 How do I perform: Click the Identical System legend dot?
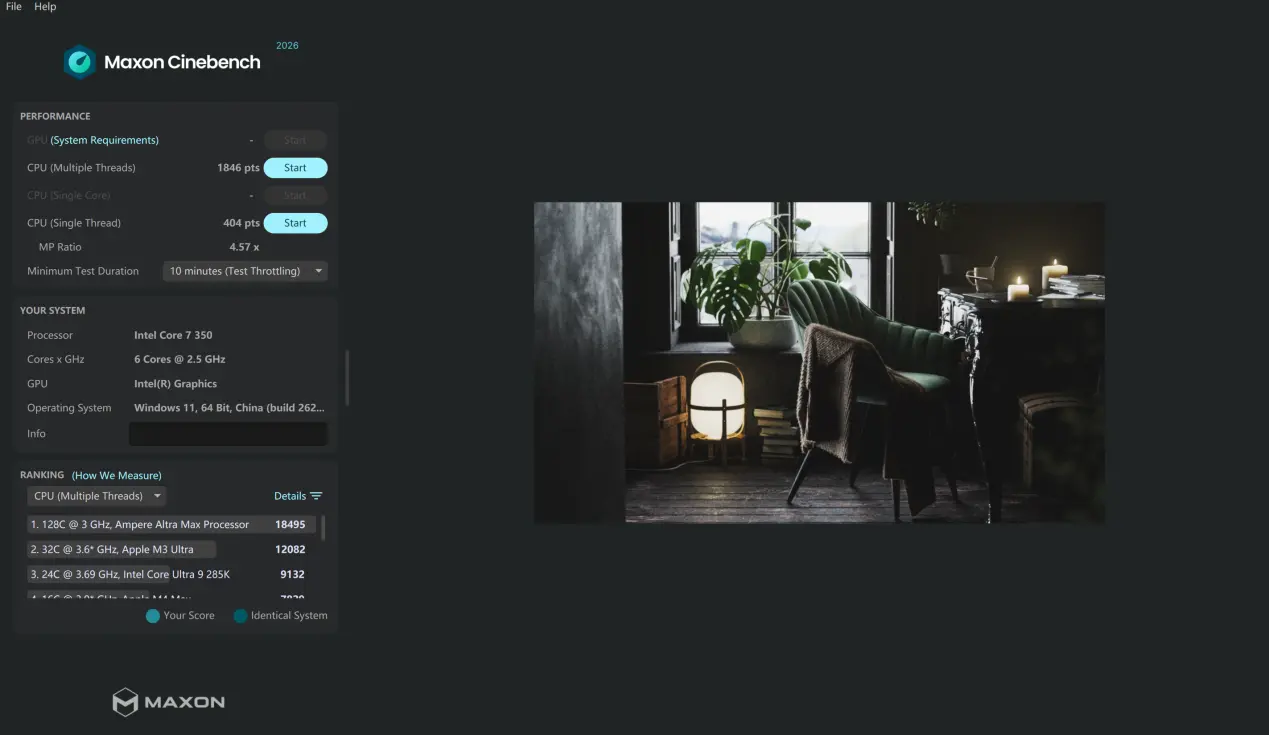(x=240, y=616)
